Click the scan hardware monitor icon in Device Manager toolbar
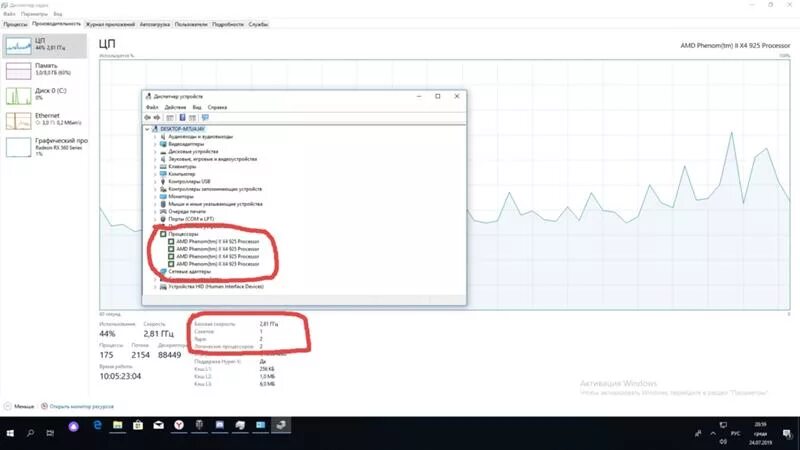 [205, 118]
